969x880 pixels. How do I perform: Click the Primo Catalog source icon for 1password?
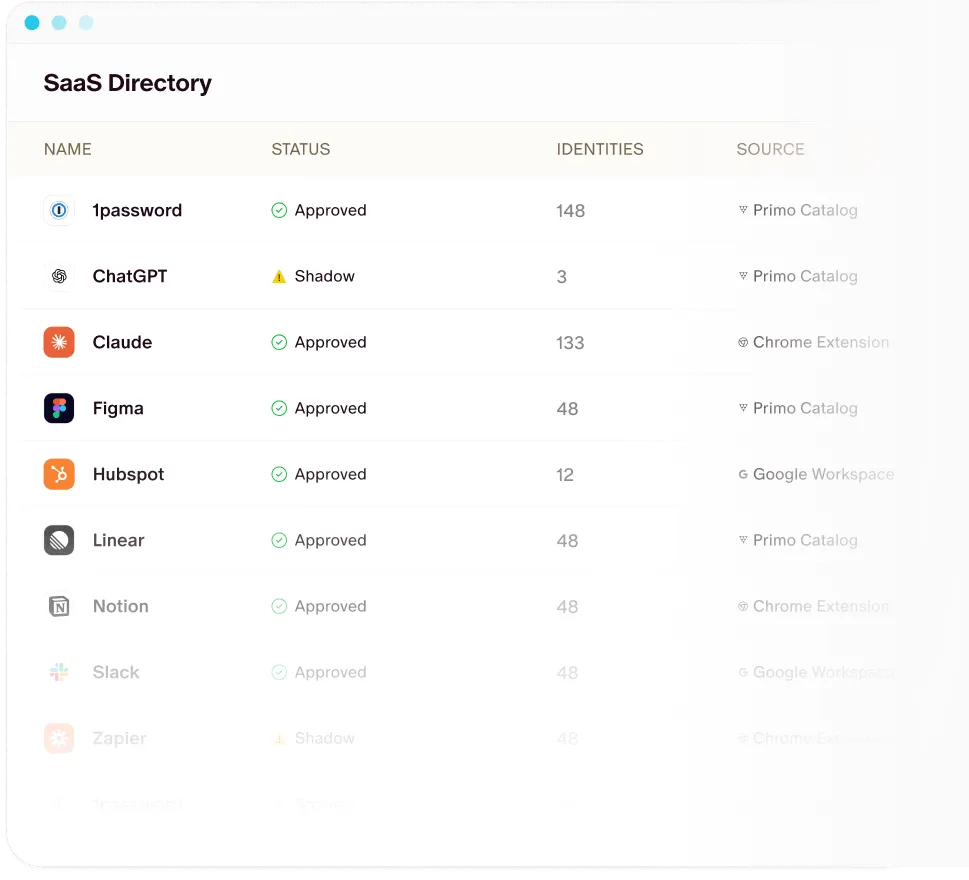[743, 210]
